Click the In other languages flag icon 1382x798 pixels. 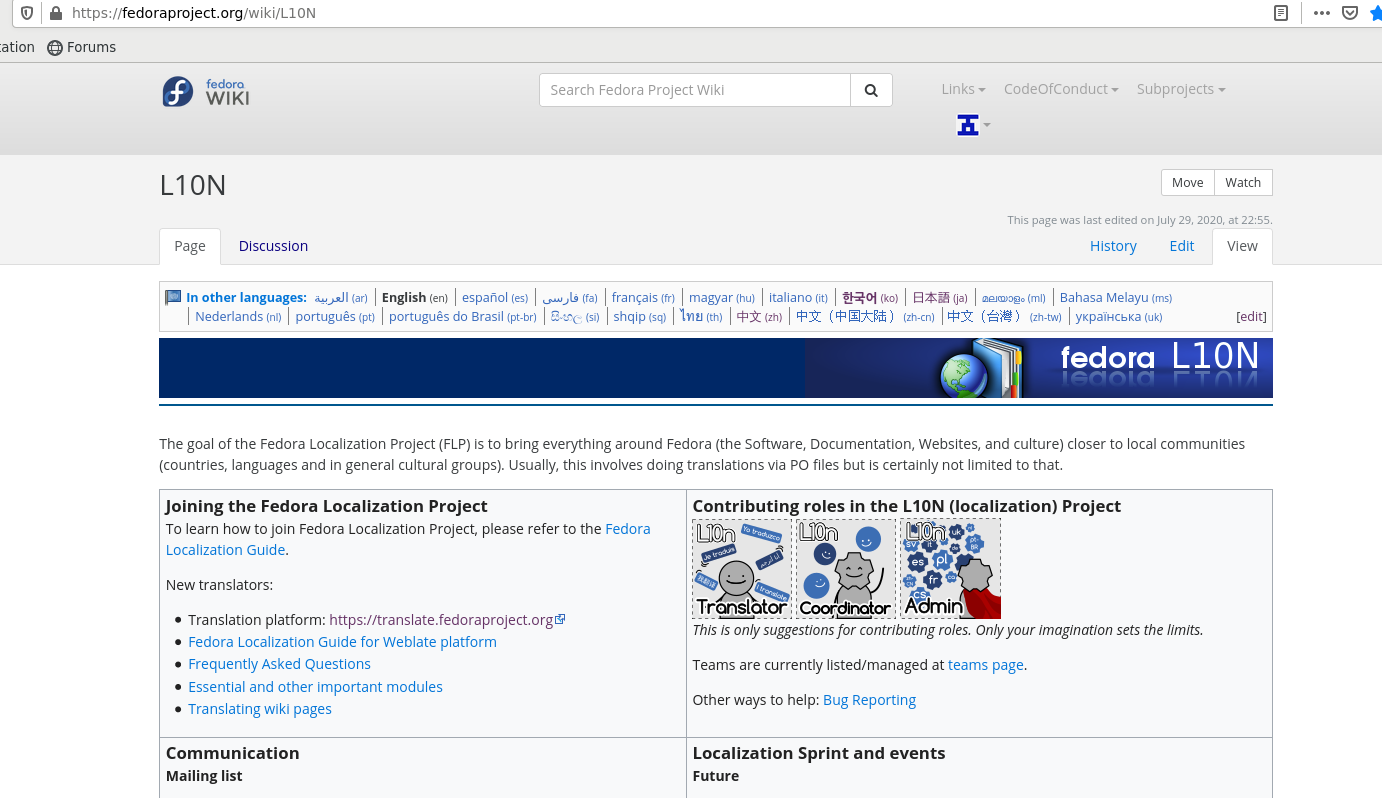[x=173, y=297]
